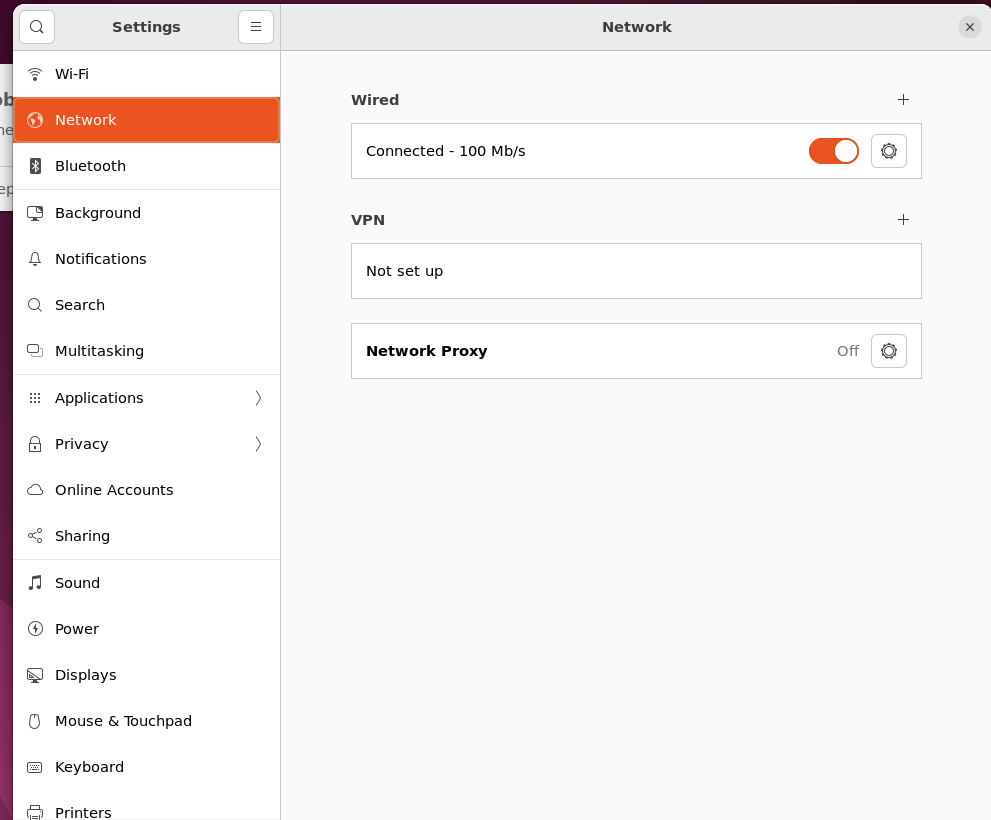
Task: Open Background settings panel
Action: [147, 213]
